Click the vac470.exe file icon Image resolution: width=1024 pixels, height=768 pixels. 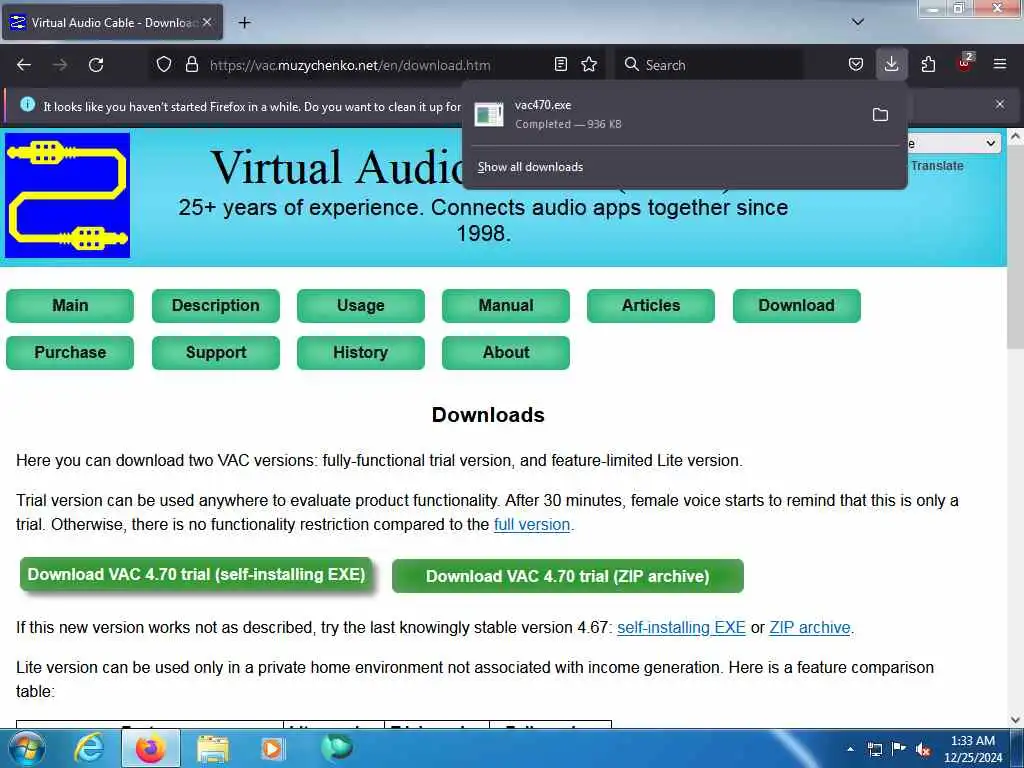tap(488, 115)
